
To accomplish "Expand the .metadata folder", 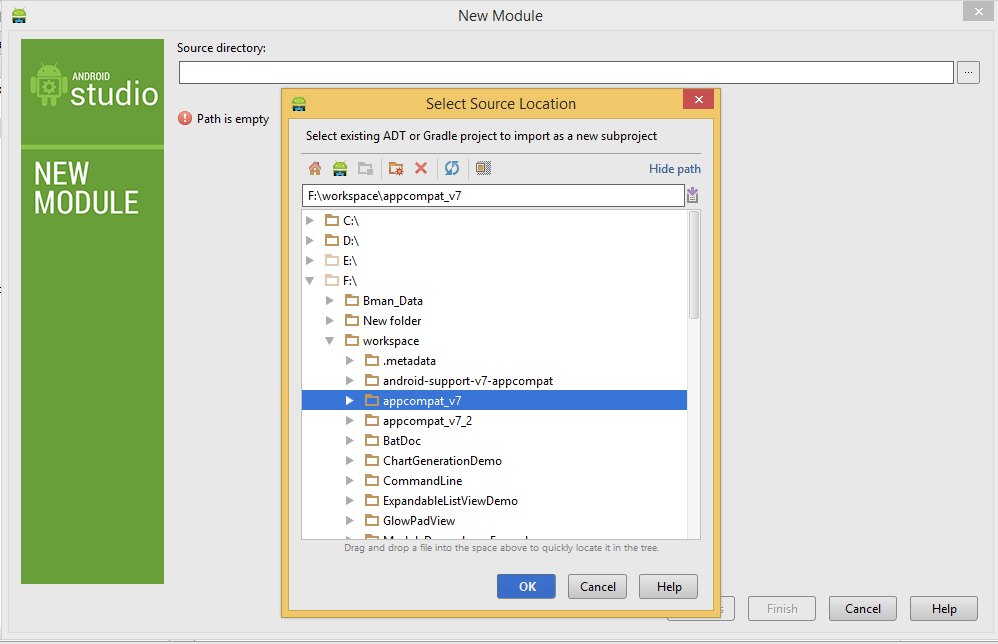I will click(x=350, y=361).
